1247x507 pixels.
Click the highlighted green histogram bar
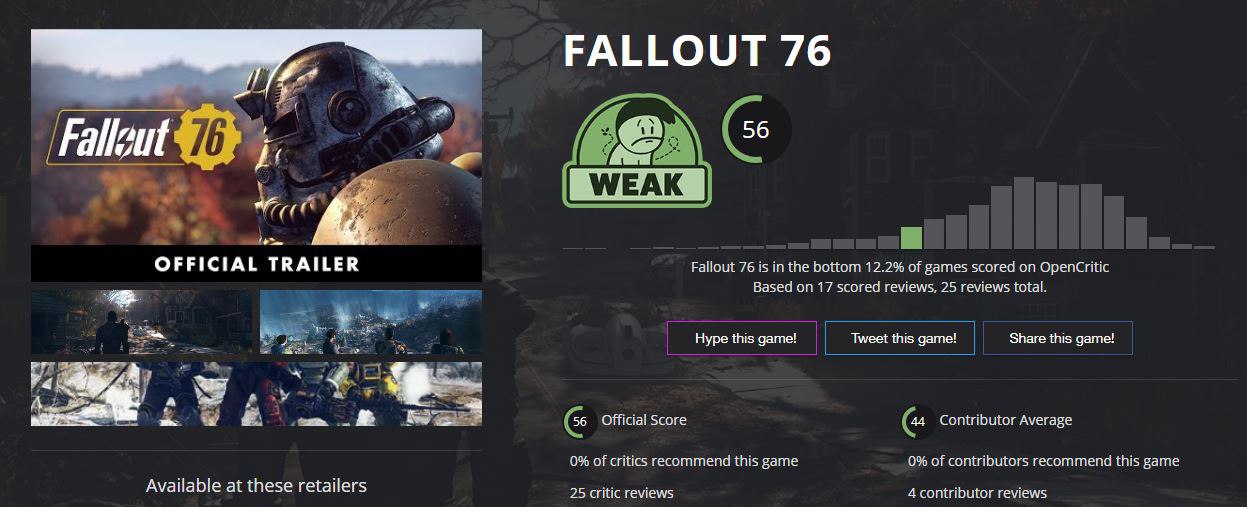coord(911,238)
